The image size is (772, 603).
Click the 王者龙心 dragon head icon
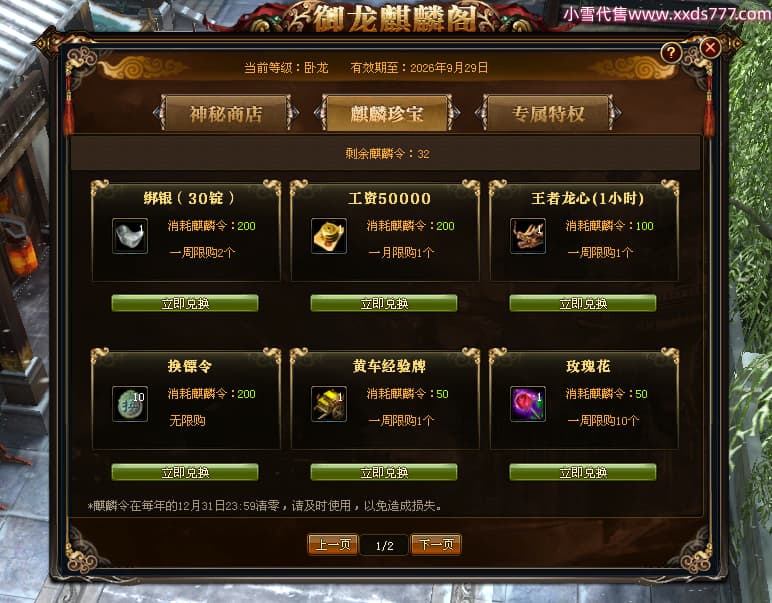click(x=528, y=236)
